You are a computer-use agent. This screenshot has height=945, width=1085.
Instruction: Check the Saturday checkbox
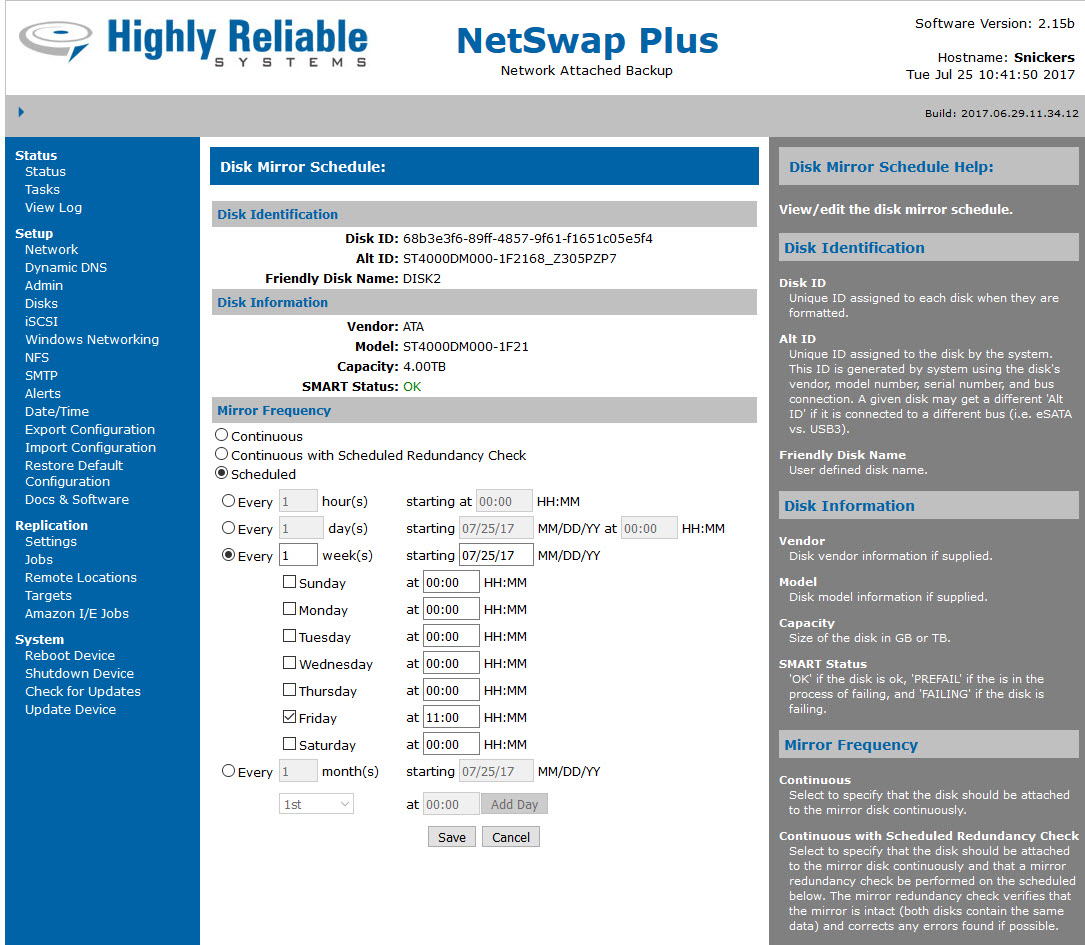[289, 744]
